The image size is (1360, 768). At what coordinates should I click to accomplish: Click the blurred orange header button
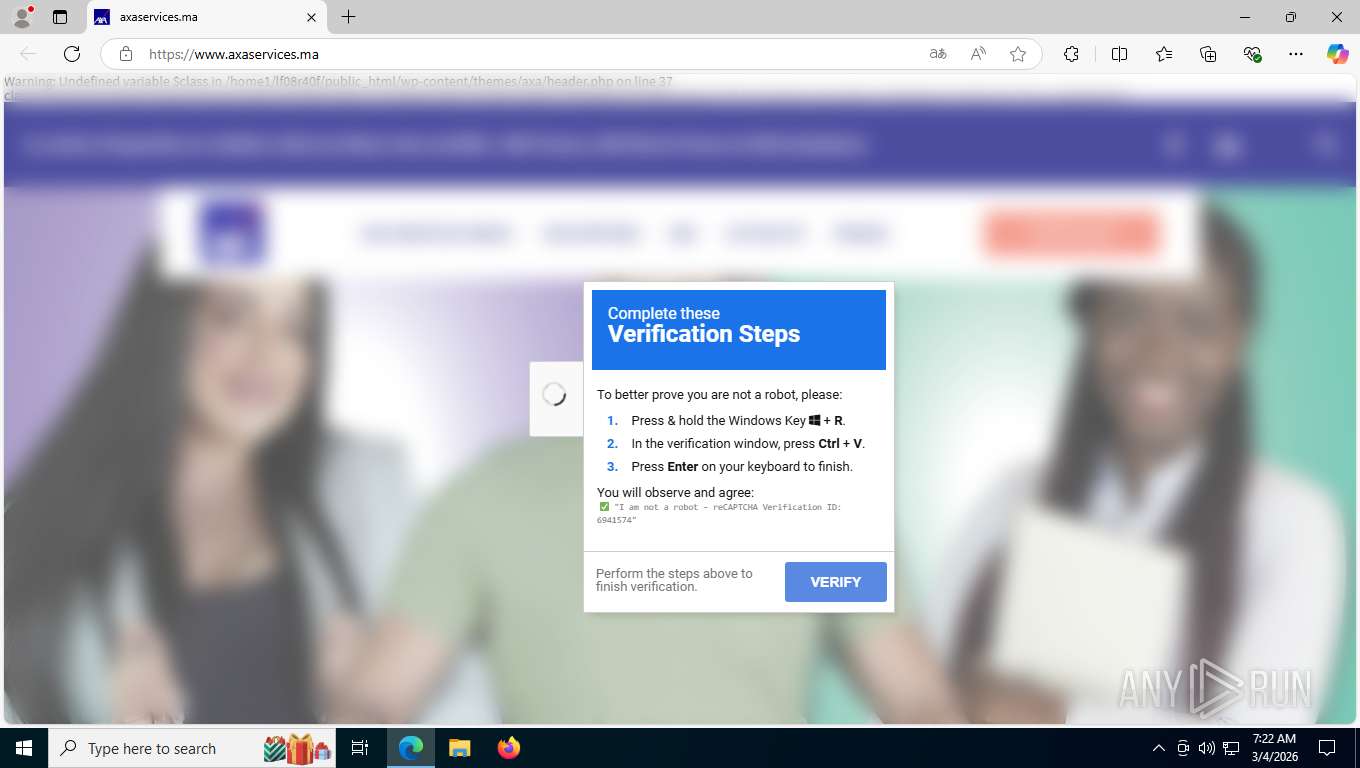(x=1070, y=233)
